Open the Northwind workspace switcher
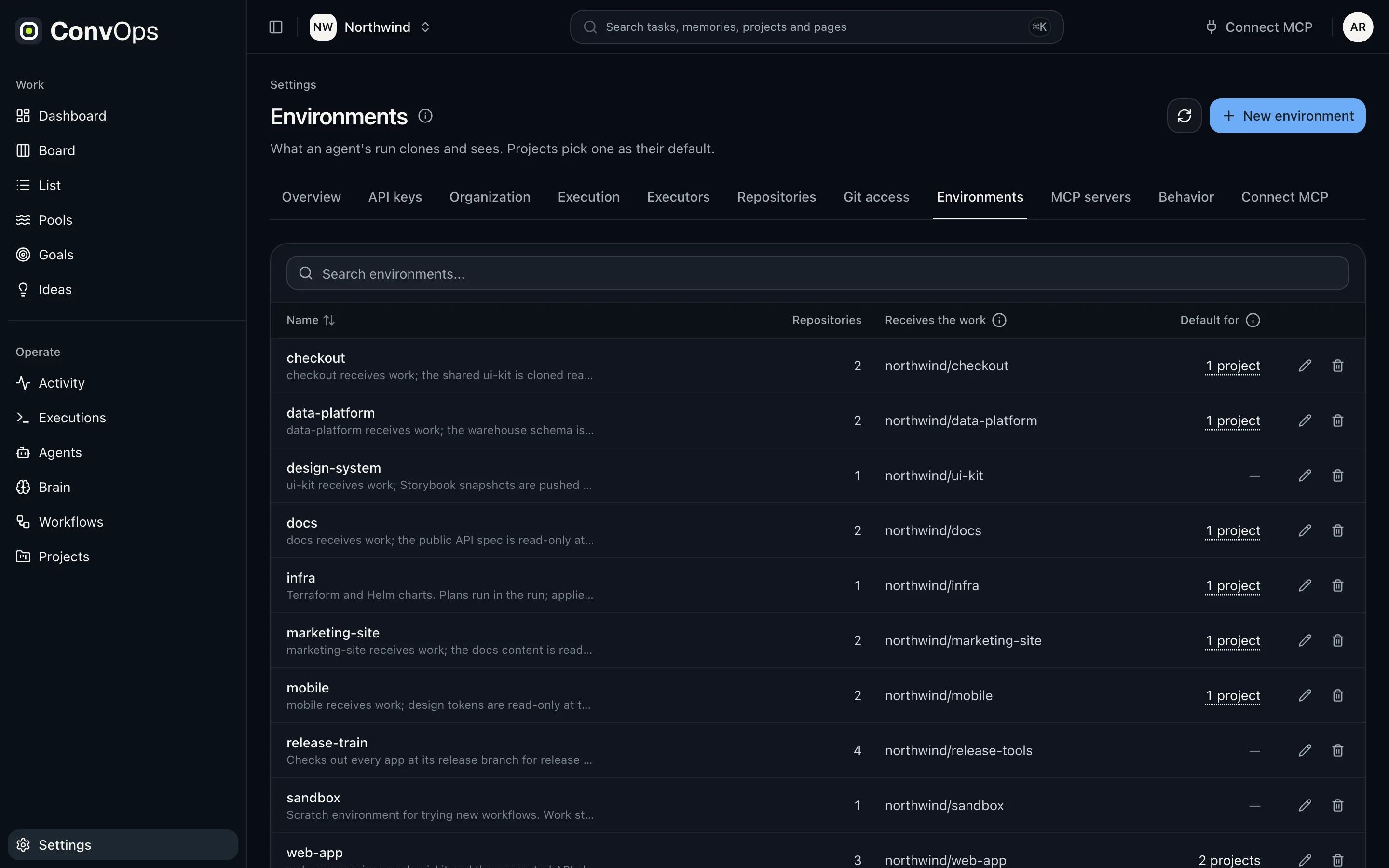The height and width of the screenshot is (868, 1389). click(x=370, y=27)
